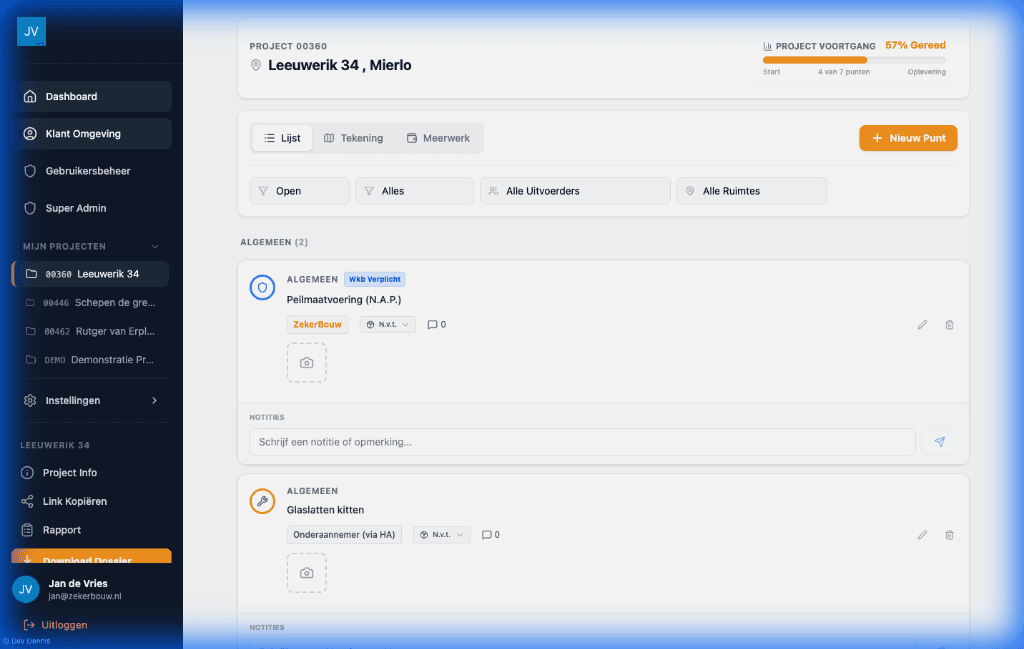
Task: Collapse the Mijn Projecten section chevron
Action: pos(154,246)
